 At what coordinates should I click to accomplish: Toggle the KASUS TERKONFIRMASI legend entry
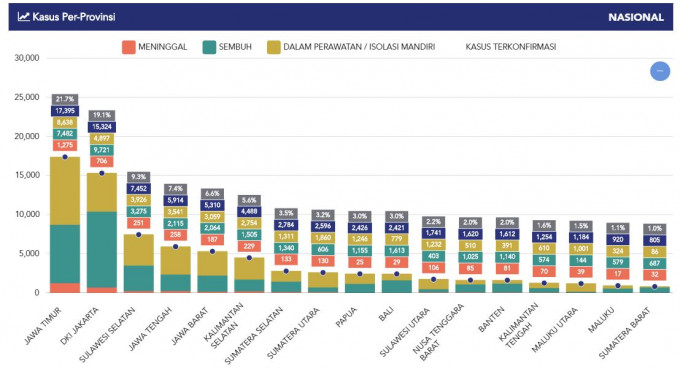click(510, 47)
